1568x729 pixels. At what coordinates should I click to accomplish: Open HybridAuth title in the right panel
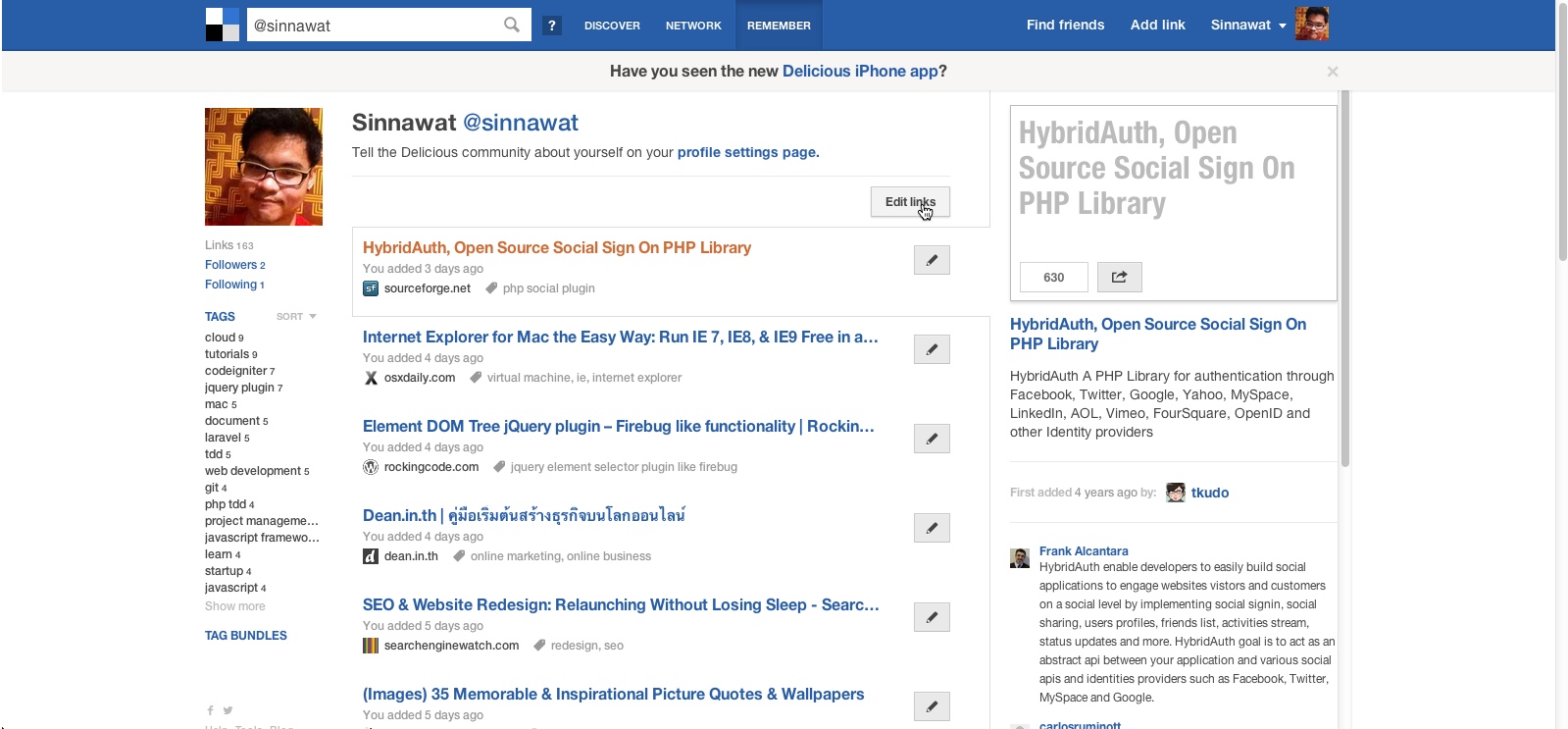pos(1158,334)
